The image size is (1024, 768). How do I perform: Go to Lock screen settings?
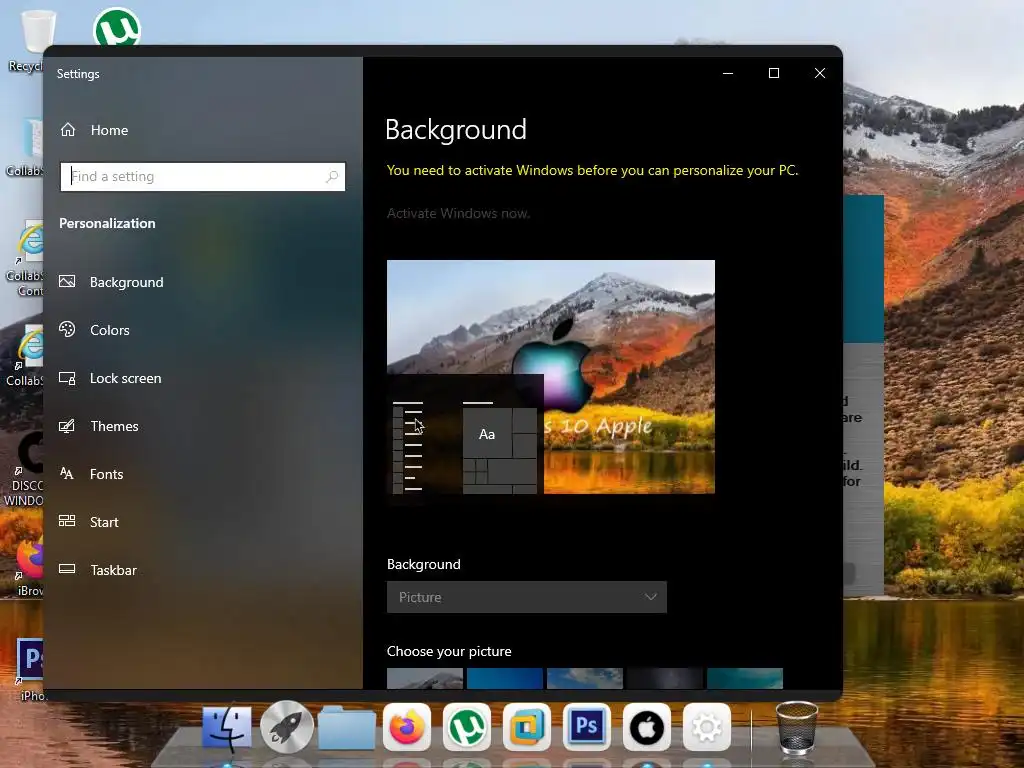tap(125, 378)
